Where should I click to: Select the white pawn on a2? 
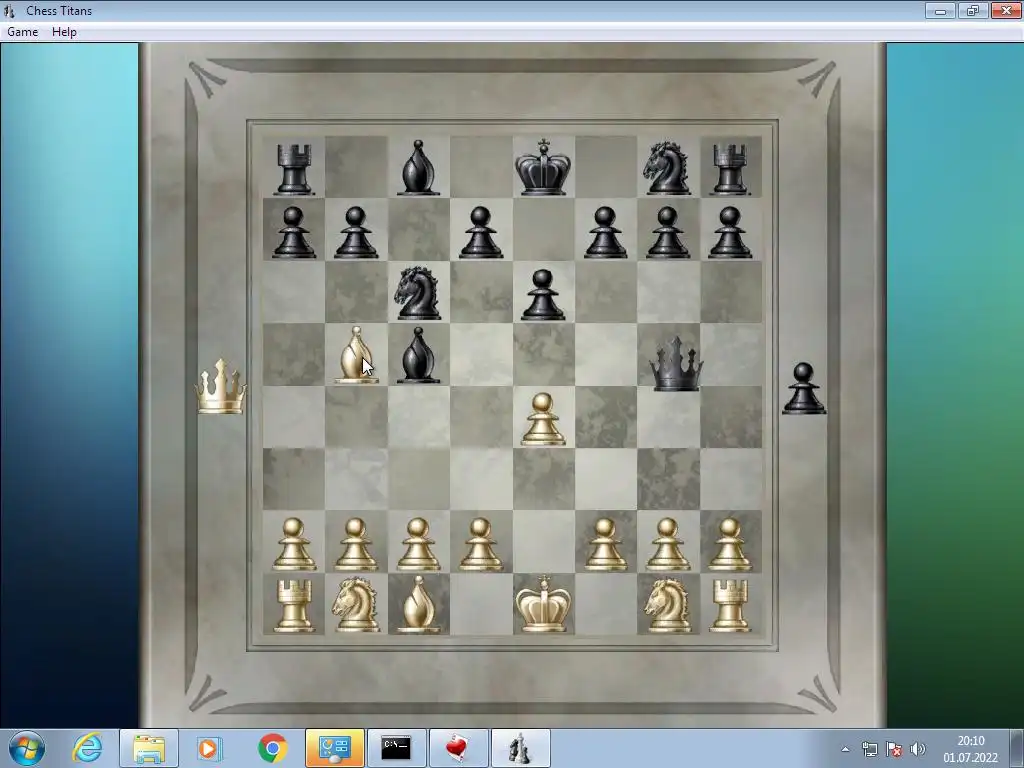(x=294, y=544)
